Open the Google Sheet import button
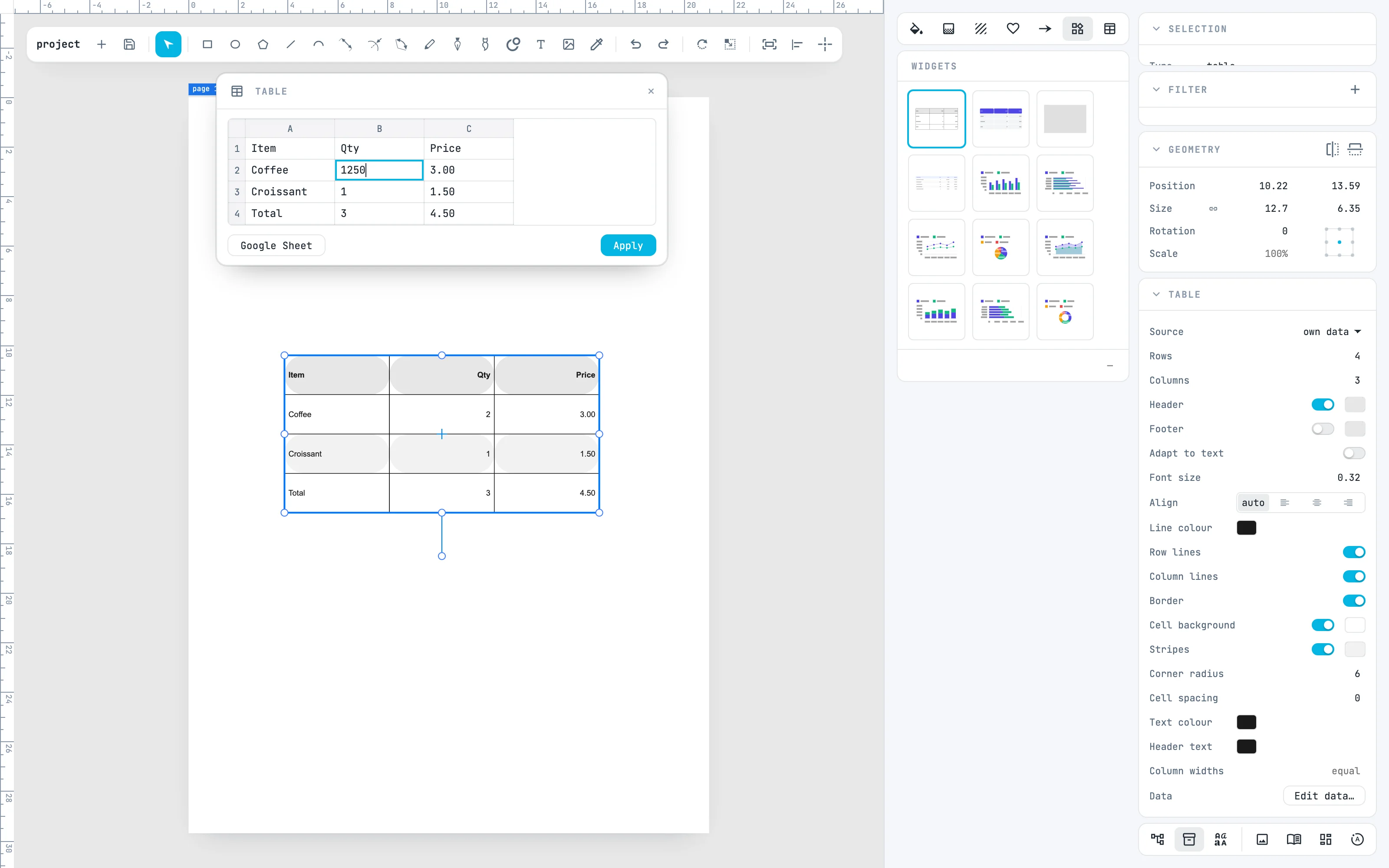This screenshot has width=1389, height=868. point(276,246)
